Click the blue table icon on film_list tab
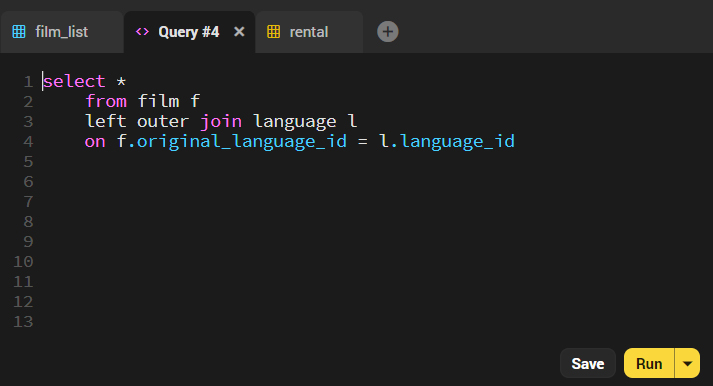Viewport: 713px width, 386px height. click(x=19, y=32)
